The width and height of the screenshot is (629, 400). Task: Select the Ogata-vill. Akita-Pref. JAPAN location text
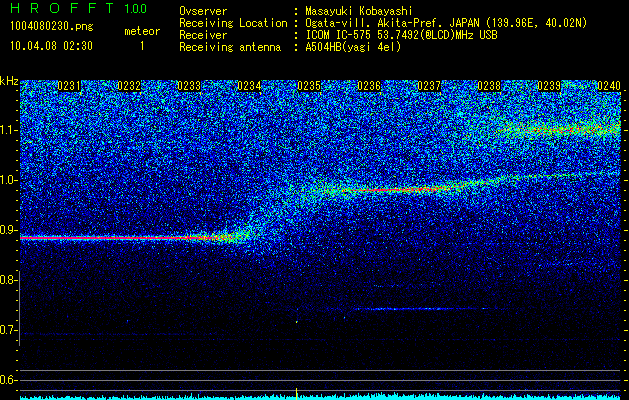pos(446,23)
